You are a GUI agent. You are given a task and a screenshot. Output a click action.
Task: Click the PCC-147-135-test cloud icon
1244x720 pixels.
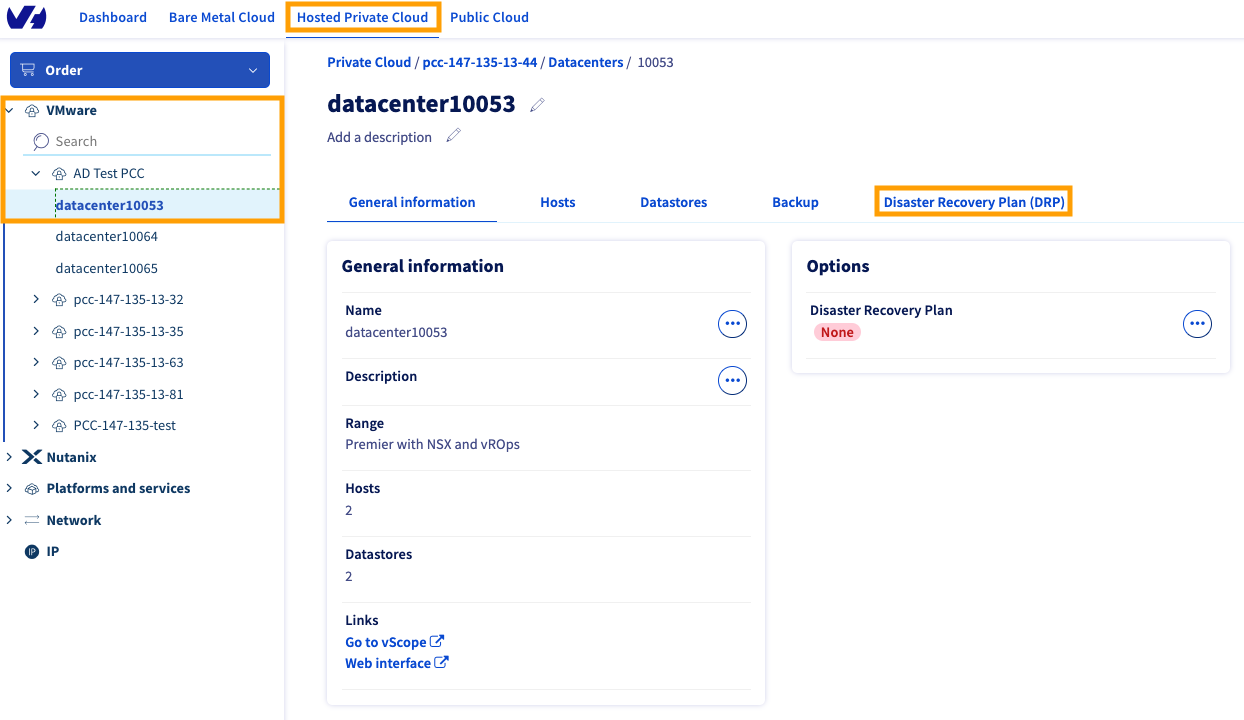59,425
